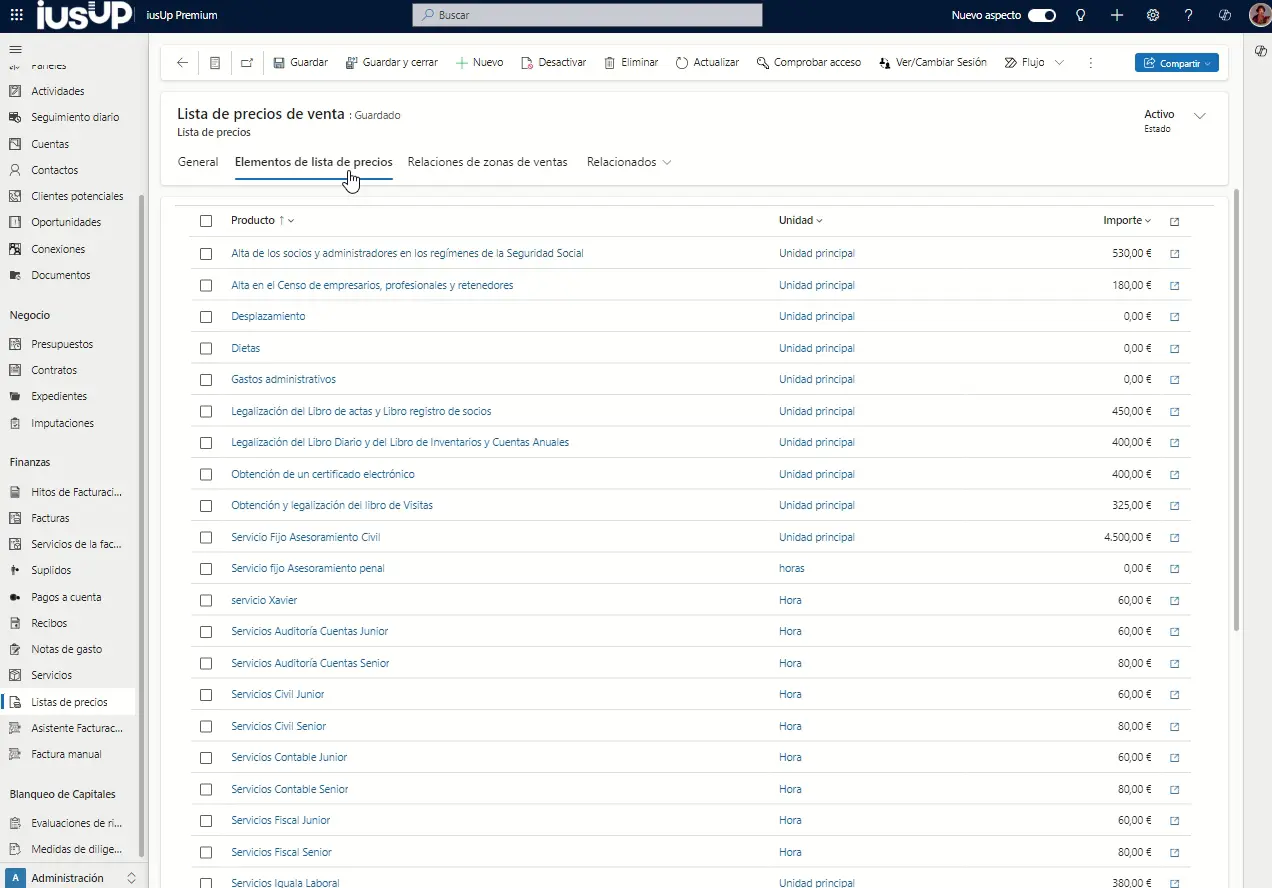Image resolution: width=1272 pixels, height=888 pixels.
Task: Click the Buscar search field
Action: pyautogui.click(x=587, y=15)
